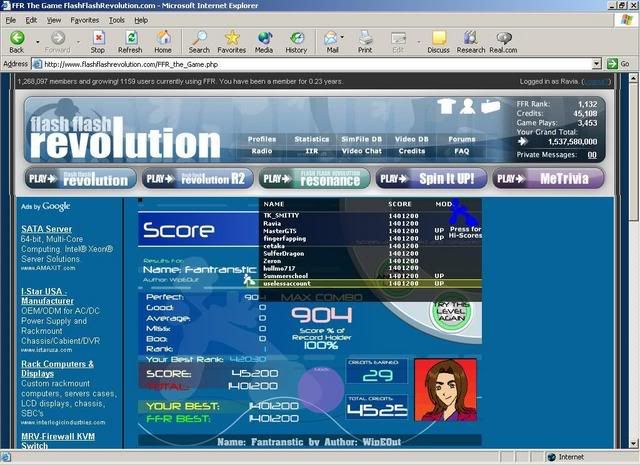640x465 pixels.
Task: Click the Try The Level Again button
Action: pos(452,310)
